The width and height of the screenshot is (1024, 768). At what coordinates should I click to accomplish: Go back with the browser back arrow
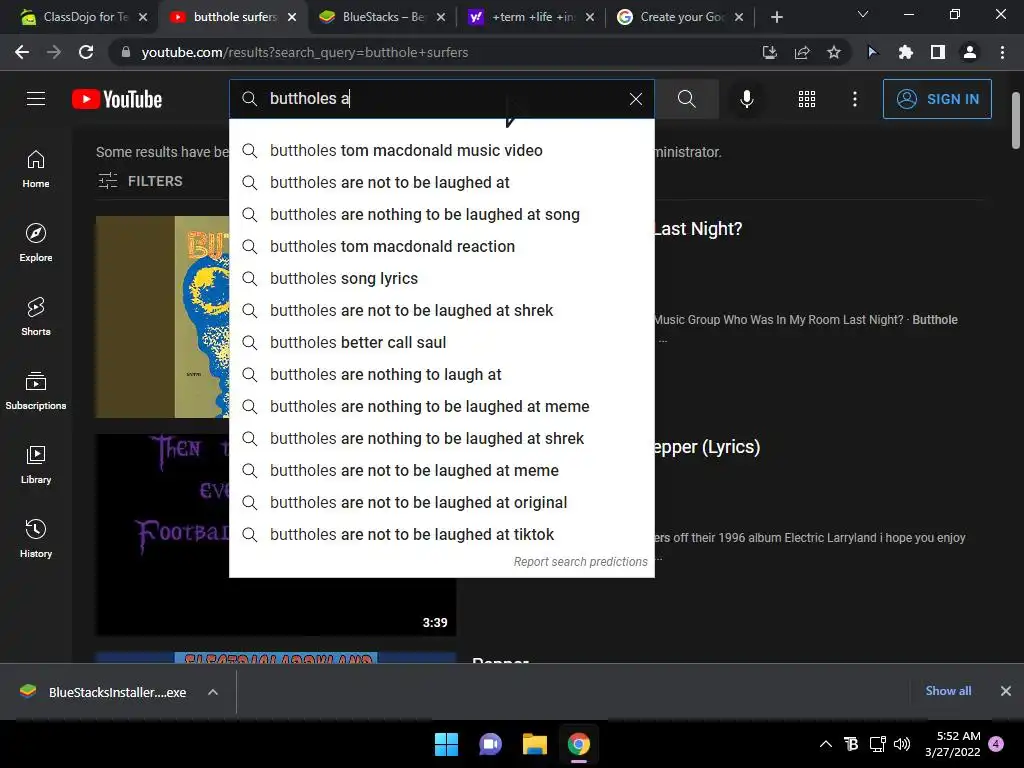click(x=22, y=52)
